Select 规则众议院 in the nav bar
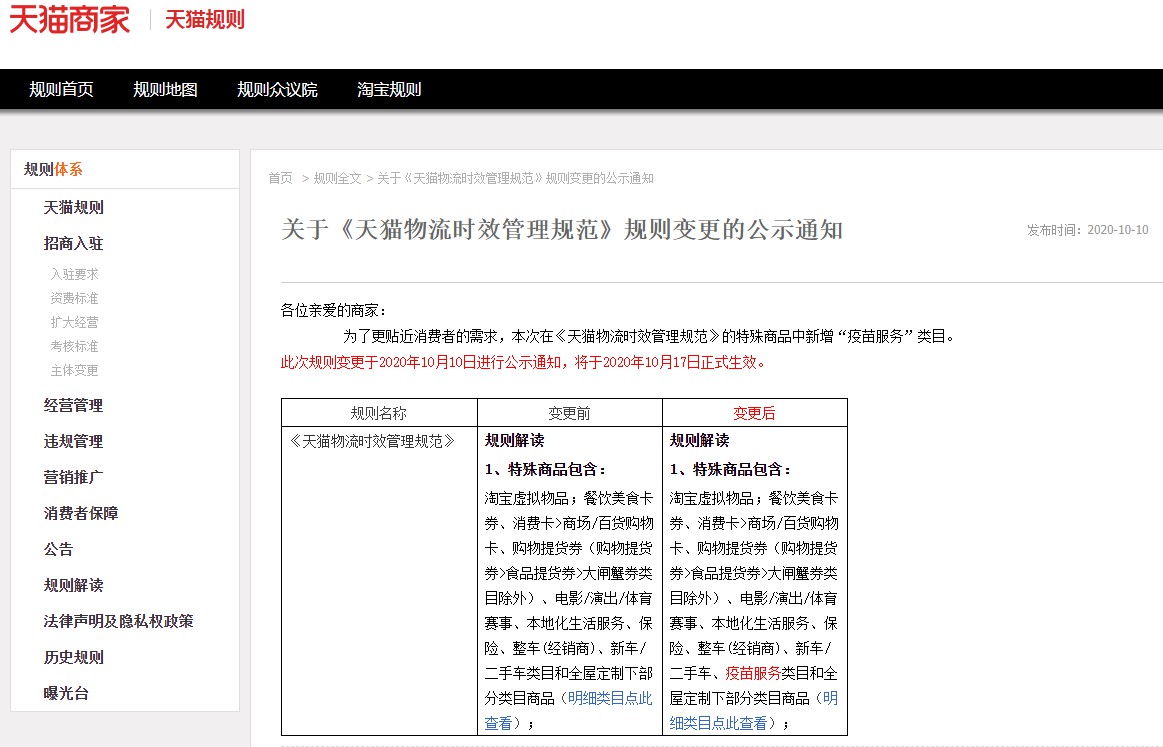 click(277, 90)
